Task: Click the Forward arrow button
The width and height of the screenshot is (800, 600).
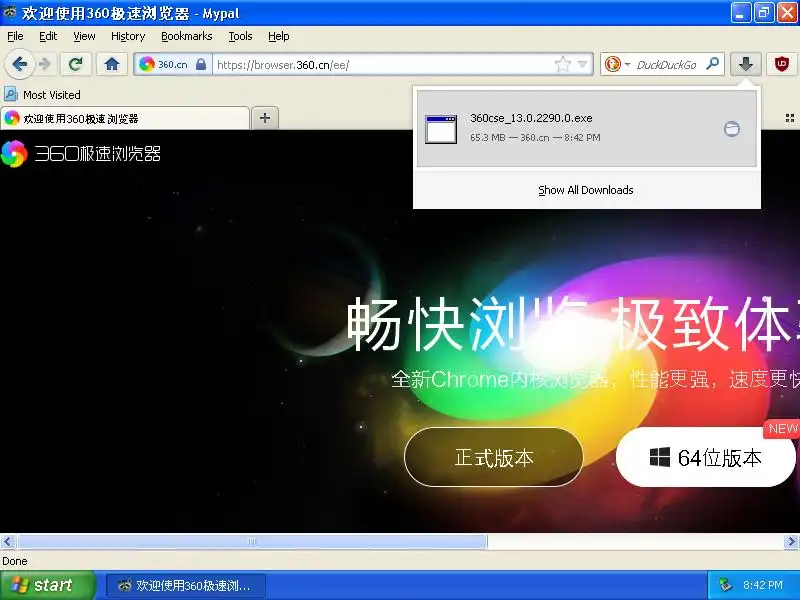Action: point(45,65)
